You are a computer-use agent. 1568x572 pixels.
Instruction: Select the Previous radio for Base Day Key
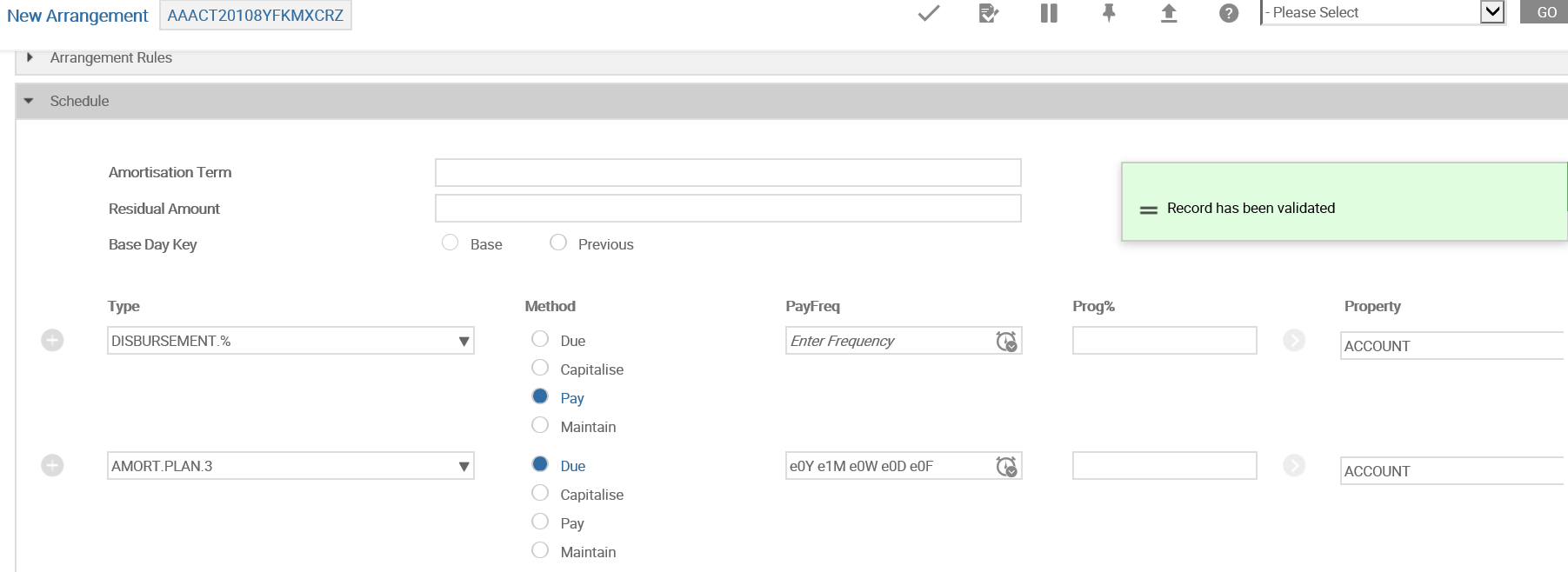pyautogui.click(x=558, y=243)
